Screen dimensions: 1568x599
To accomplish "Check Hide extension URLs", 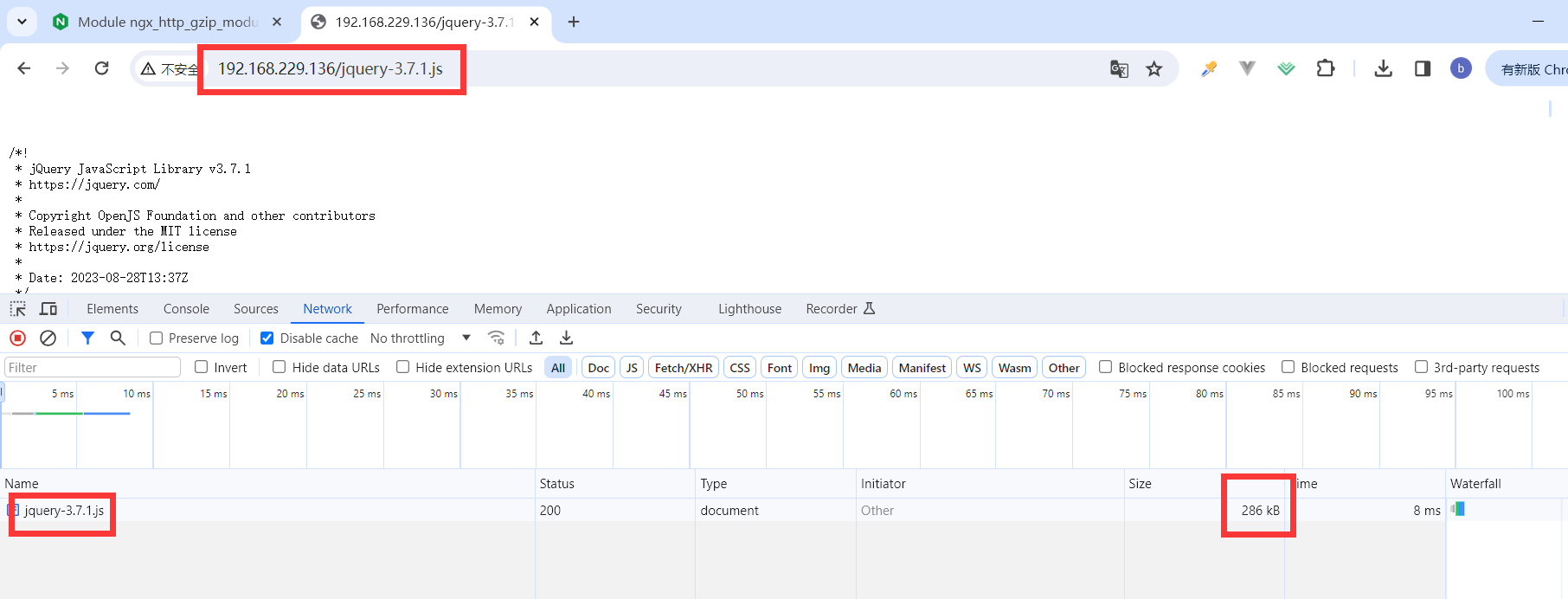I will click(x=403, y=367).
